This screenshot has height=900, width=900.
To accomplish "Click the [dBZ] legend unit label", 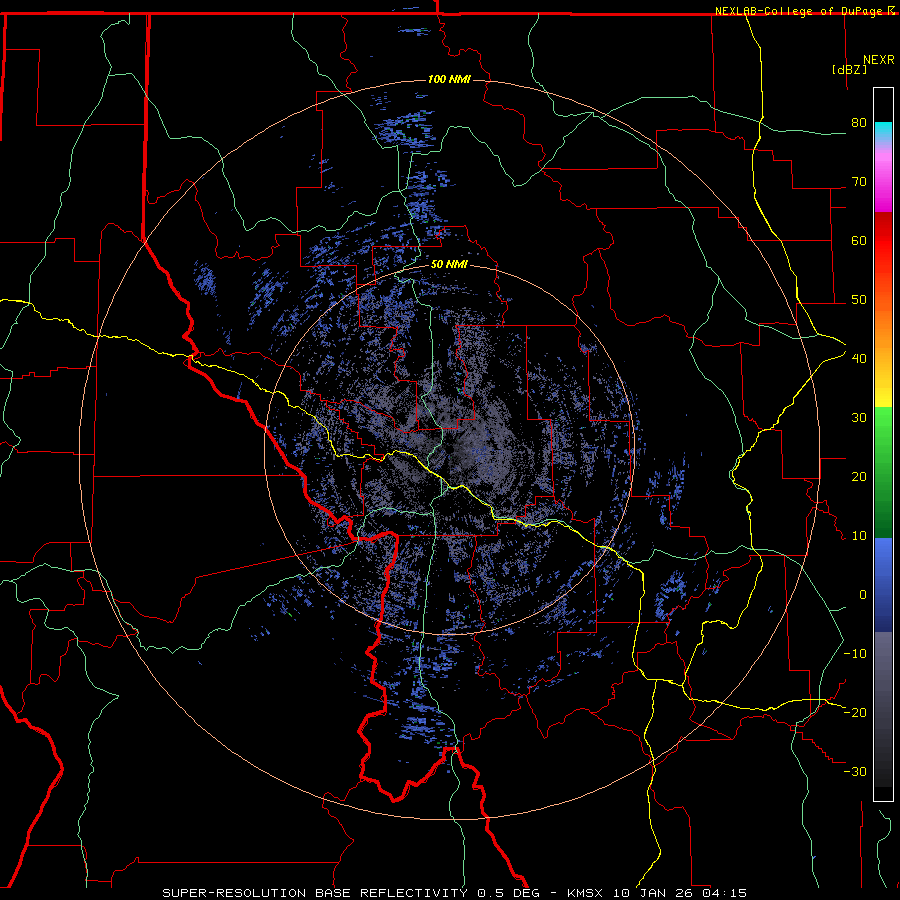I will [849, 69].
